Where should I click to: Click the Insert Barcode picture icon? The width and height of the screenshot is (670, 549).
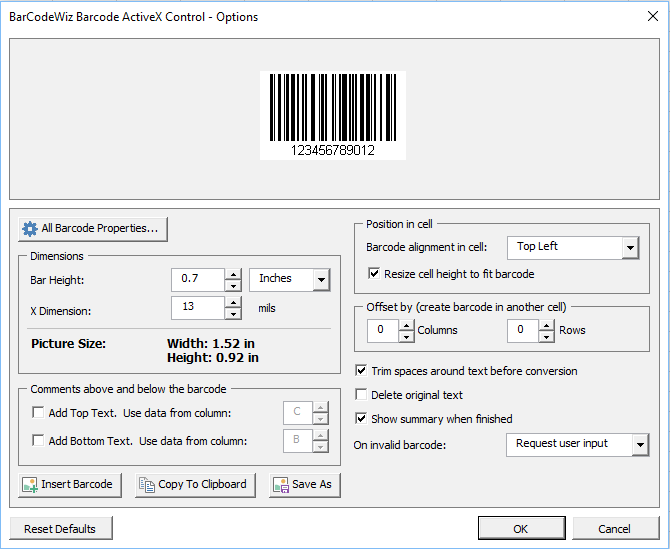coord(30,485)
